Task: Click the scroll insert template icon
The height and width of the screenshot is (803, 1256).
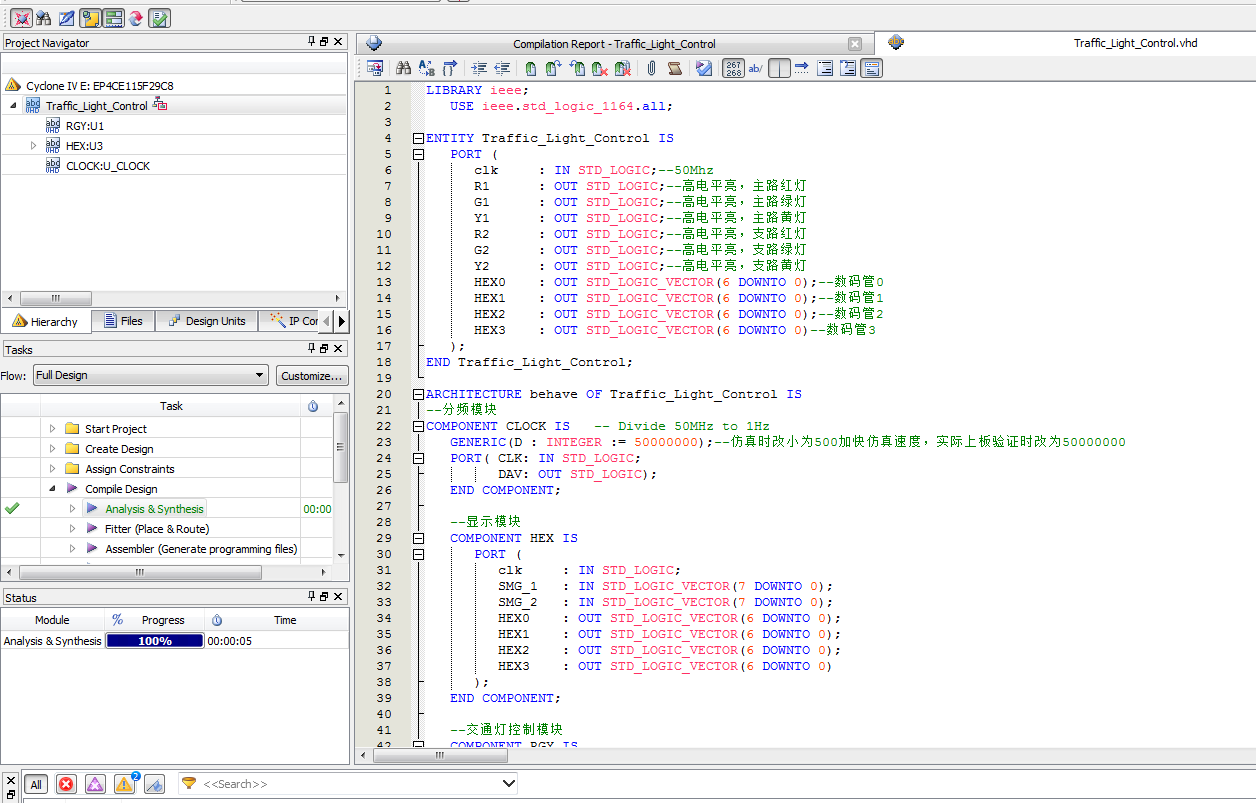Action: 674,68
